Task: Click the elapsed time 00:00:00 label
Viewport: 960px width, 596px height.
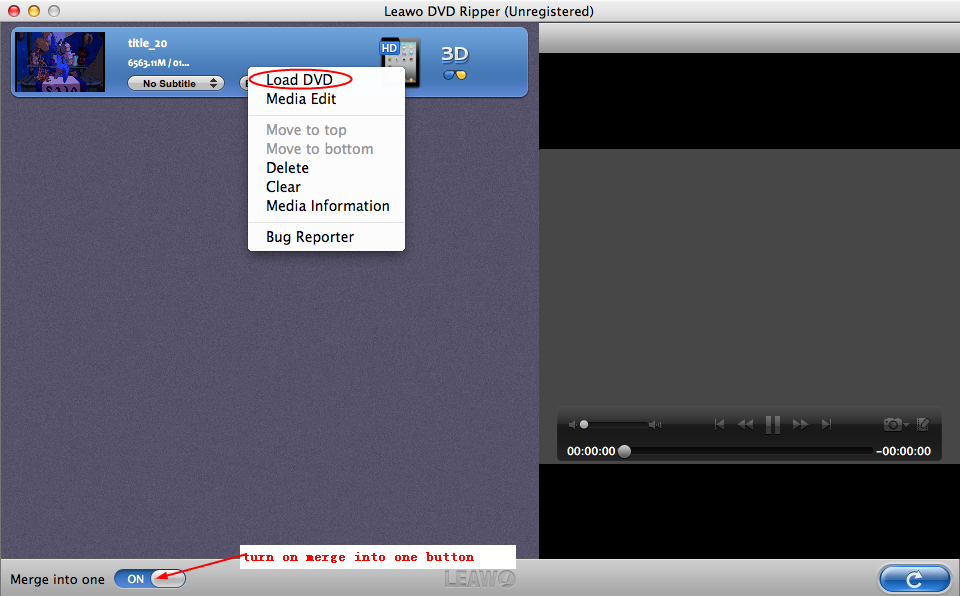Action: point(591,451)
